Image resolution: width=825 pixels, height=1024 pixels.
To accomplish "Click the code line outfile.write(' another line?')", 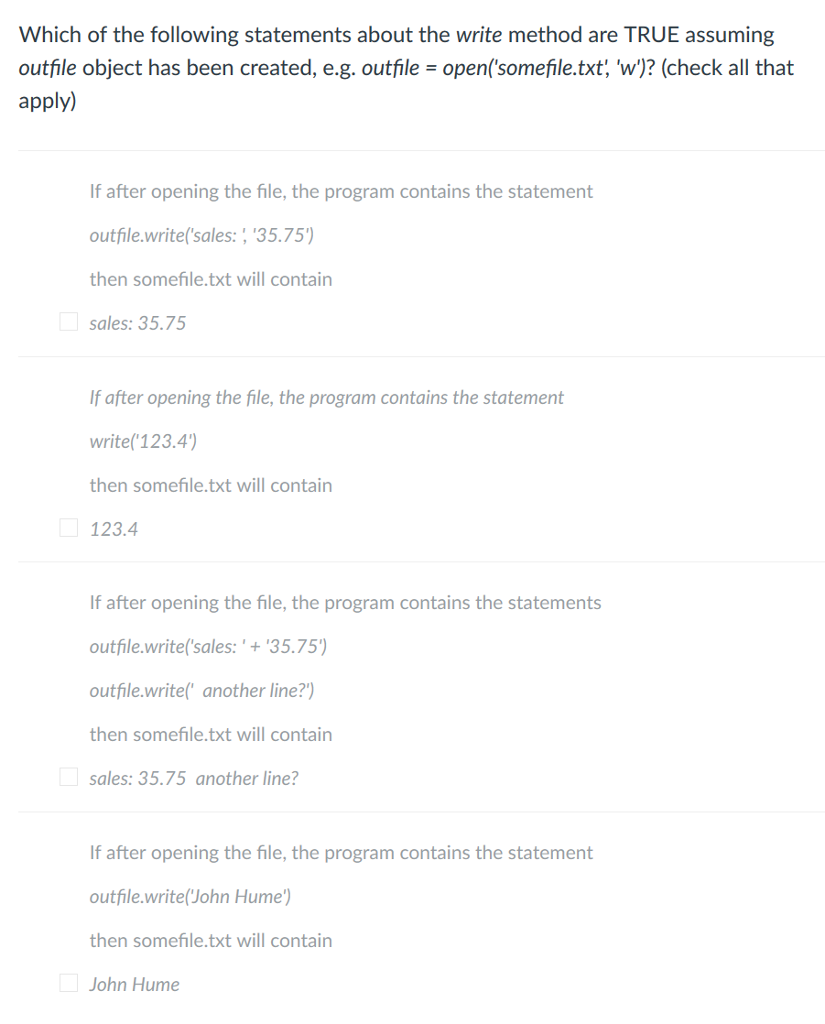I will pyautogui.click(x=202, y=690).
